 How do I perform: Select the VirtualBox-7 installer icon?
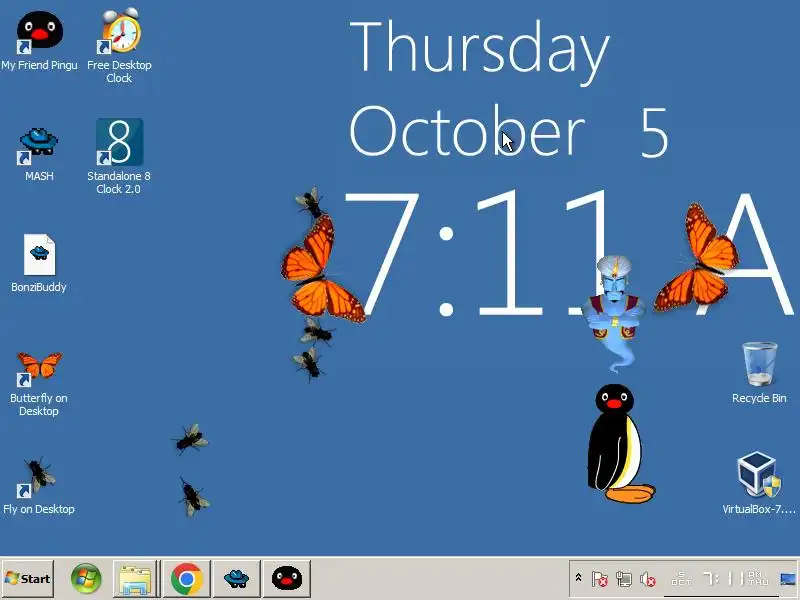click(759, 483)
